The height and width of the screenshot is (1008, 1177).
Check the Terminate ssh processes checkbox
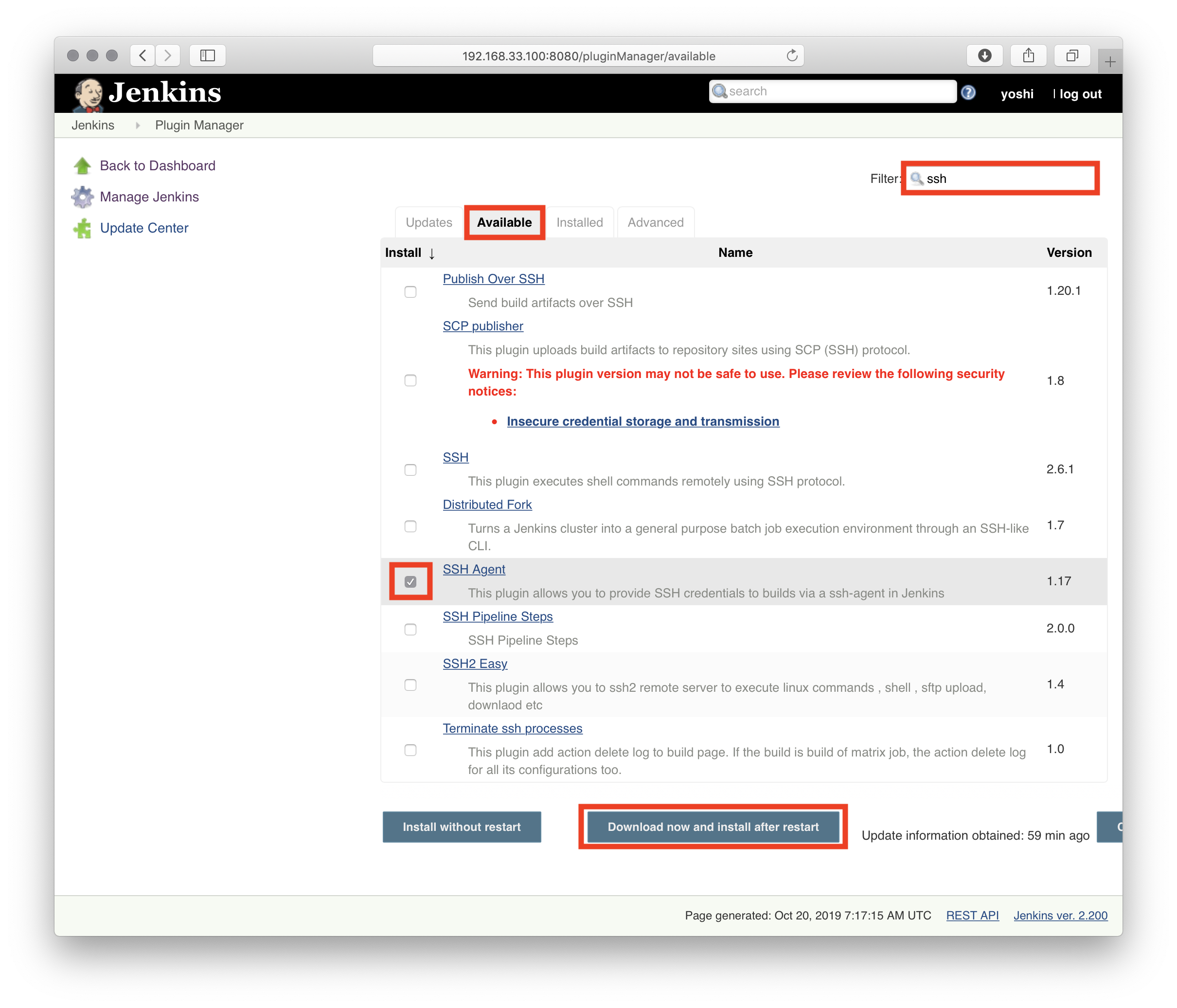click(x=410, y=750)
